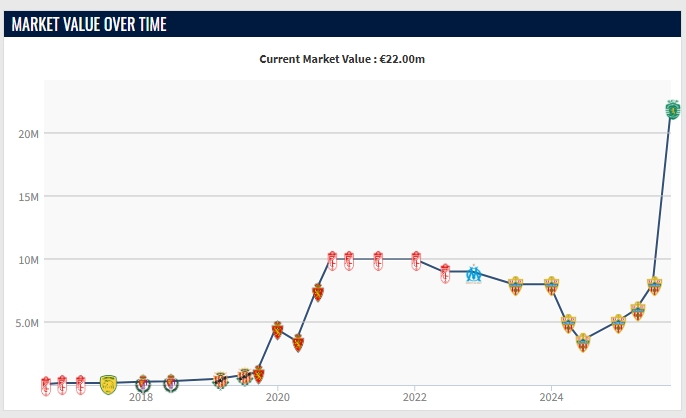Select the light-blue Olympique Marseille crest marker
The height and width of the screenshot is (418, 686).
pos(474,273)
